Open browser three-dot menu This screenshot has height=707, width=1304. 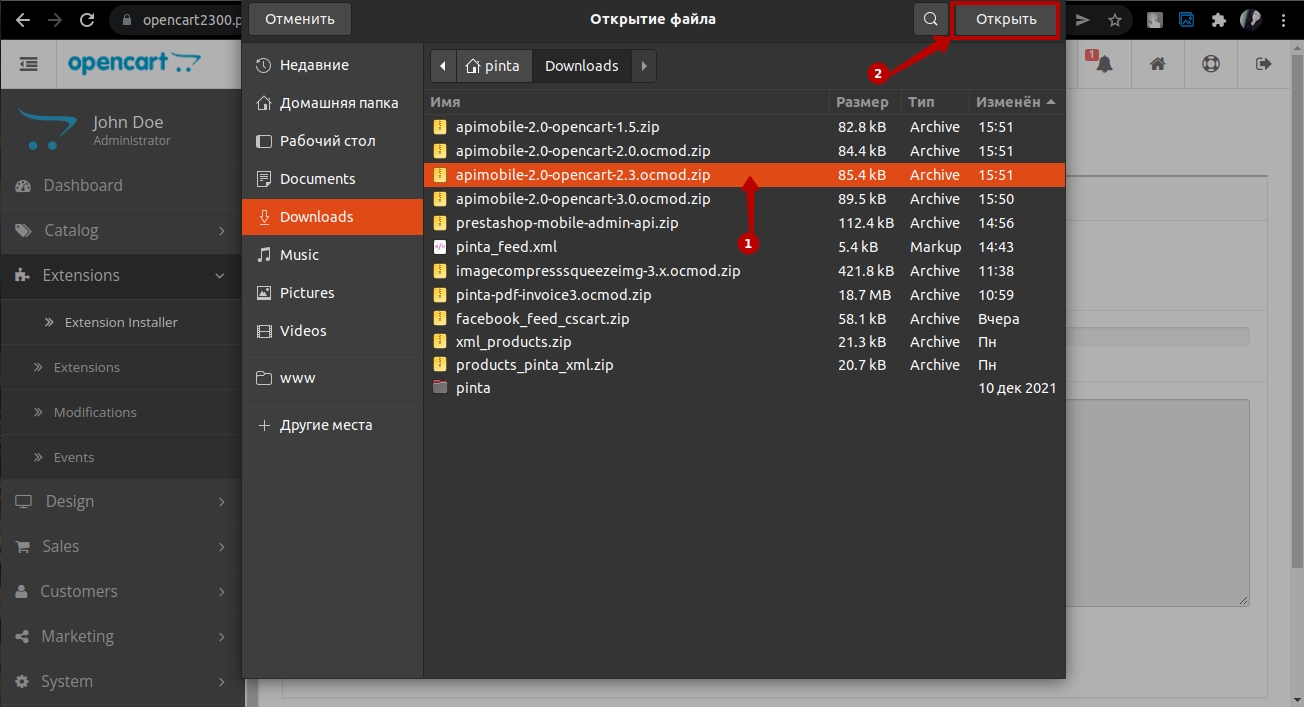pos(1282,19)
